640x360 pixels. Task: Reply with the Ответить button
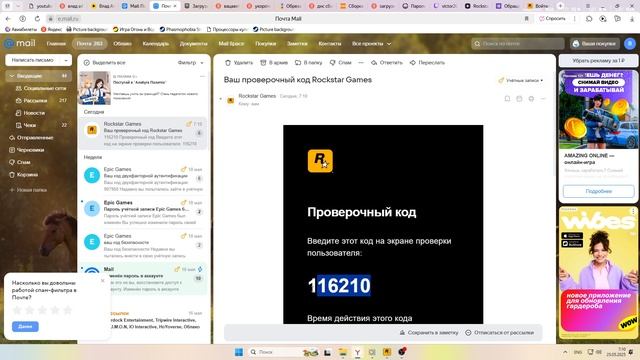[387, 62]
